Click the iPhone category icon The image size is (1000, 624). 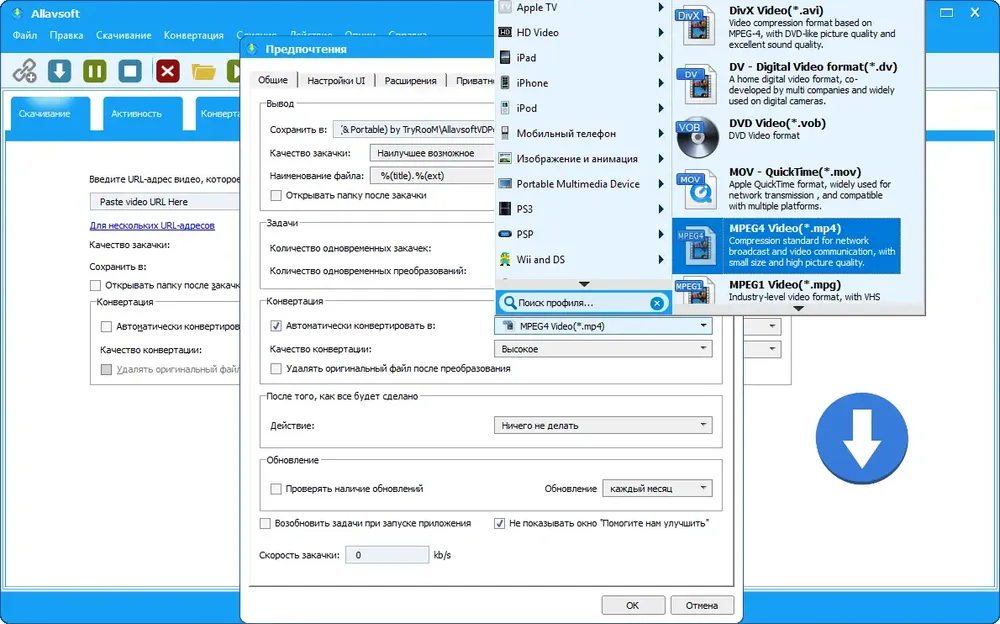coord(505,82)
